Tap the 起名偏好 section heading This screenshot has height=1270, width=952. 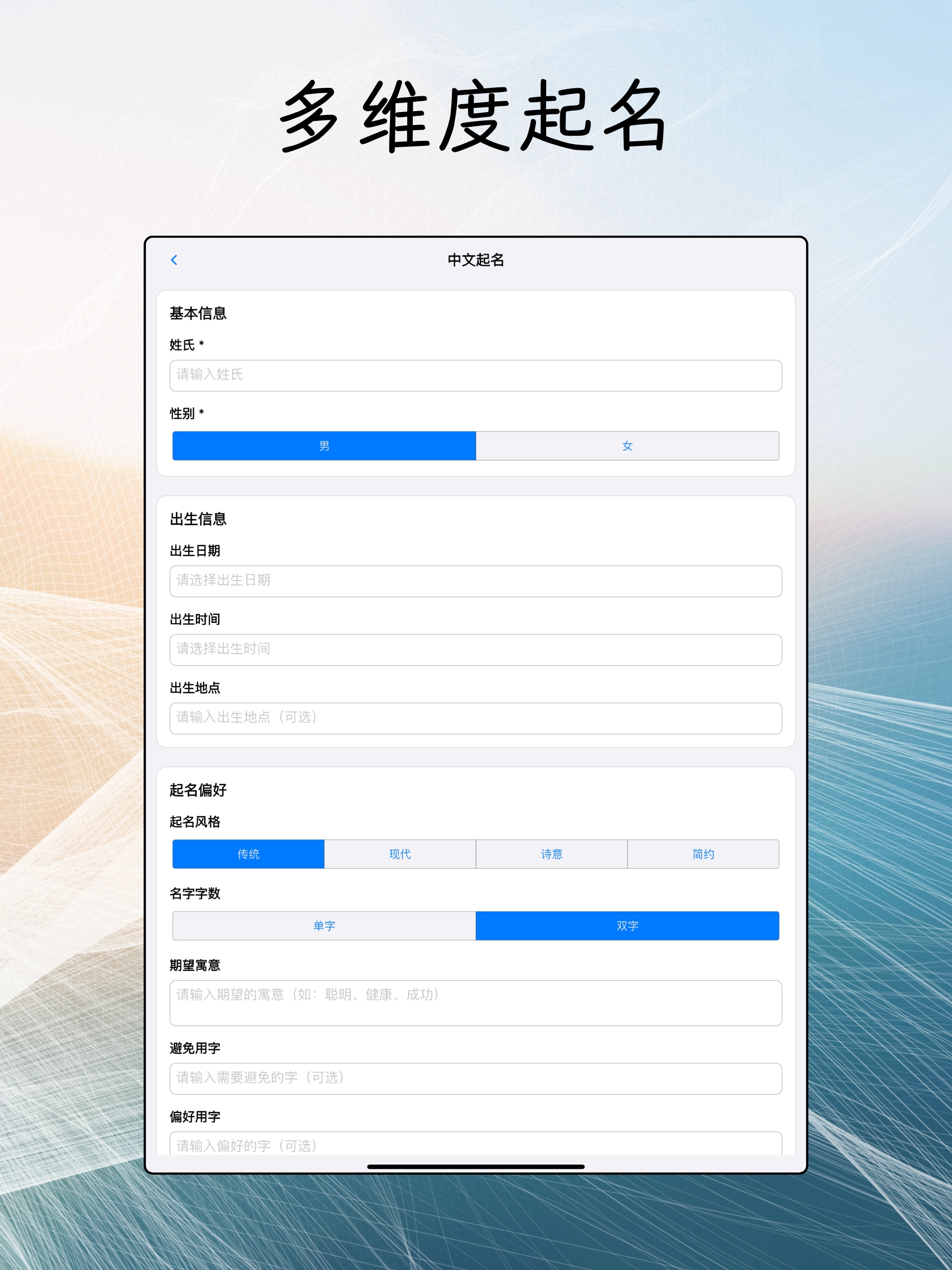click(198, 790)
